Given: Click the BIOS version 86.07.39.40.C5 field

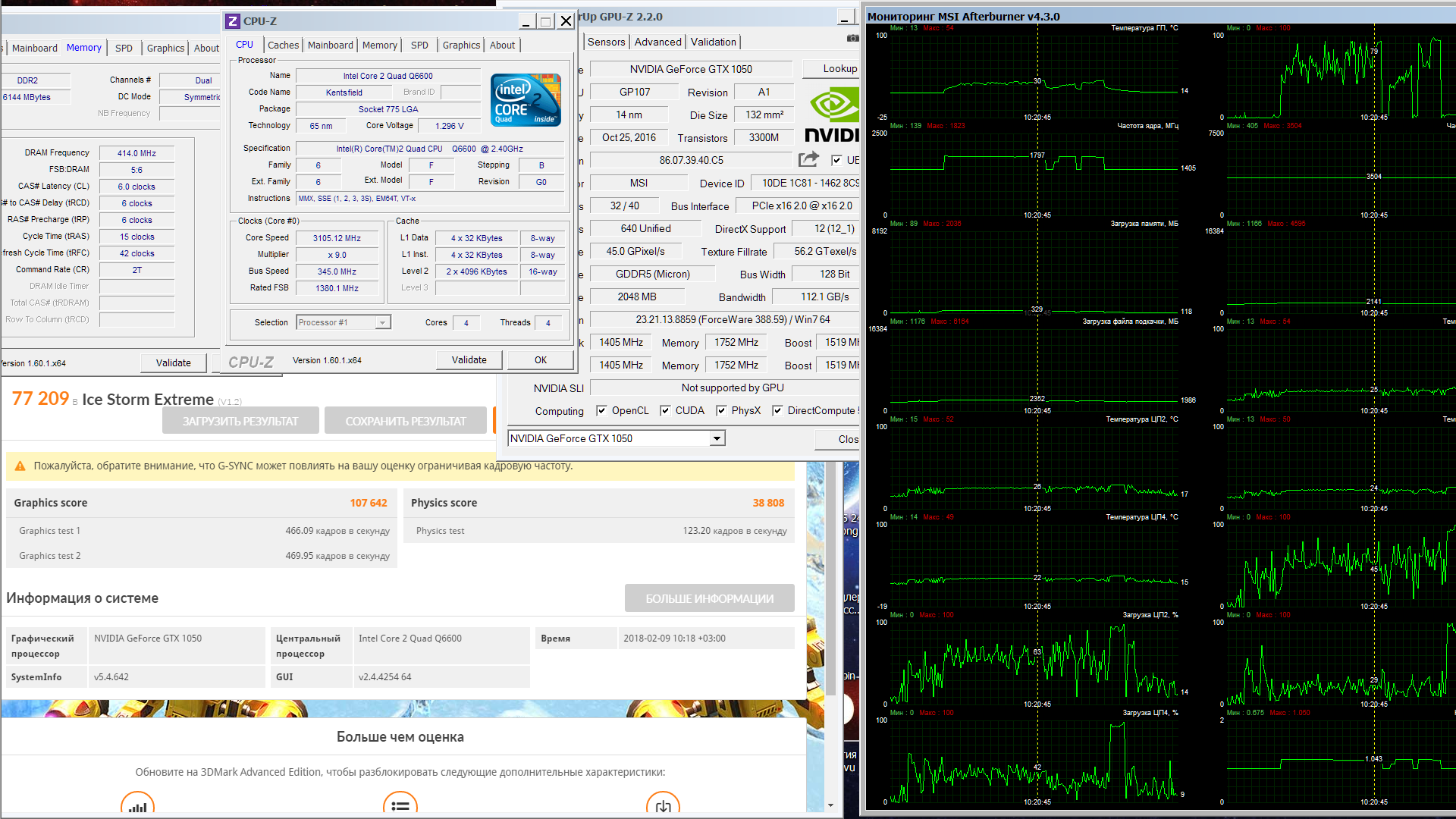Looking at the screenshot, I should pyautogui.click(x=691, y=160).
